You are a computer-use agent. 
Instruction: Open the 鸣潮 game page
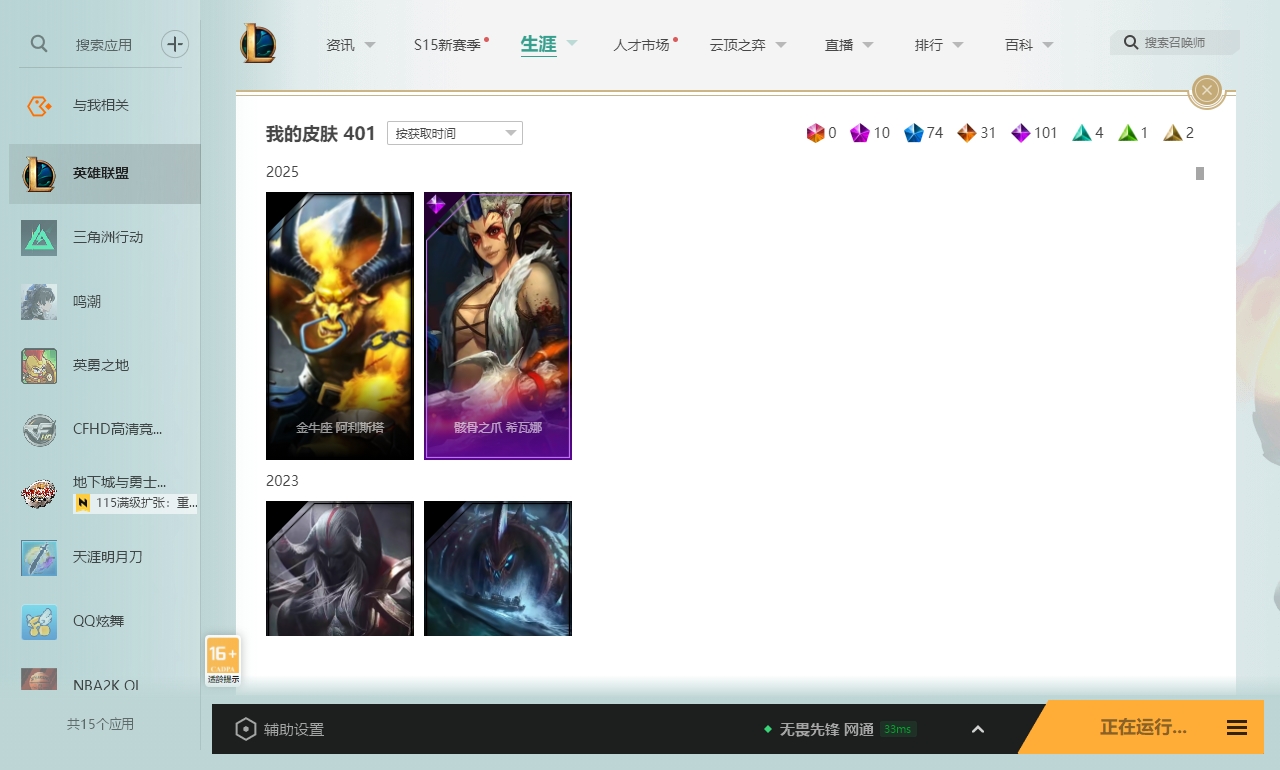tap(100, 301)
